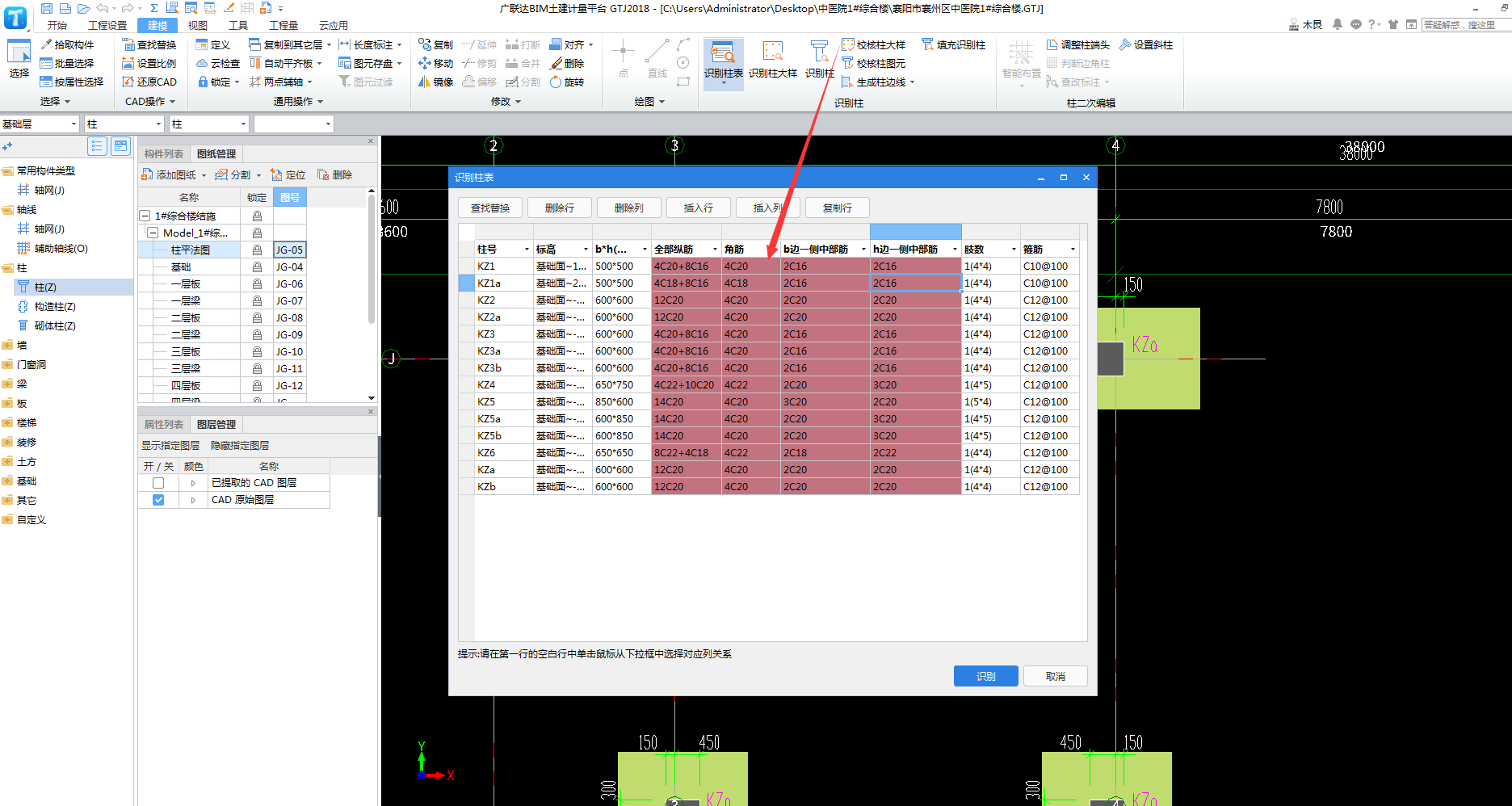1512x806 pixels.
Task: Click the 取消 button in dialog
Action: [1055, 676]
